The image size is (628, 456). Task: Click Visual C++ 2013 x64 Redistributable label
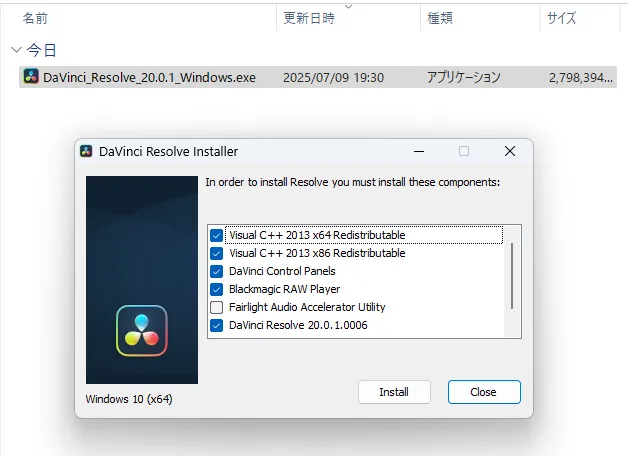317,235
